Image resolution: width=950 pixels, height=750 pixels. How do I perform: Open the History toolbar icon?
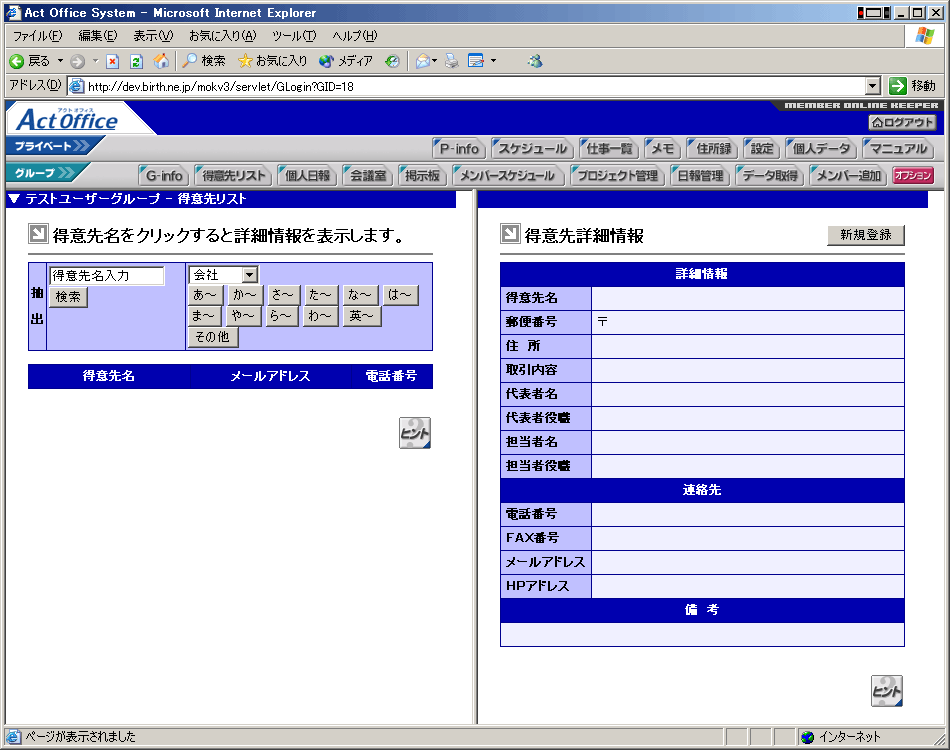[392, 61]
